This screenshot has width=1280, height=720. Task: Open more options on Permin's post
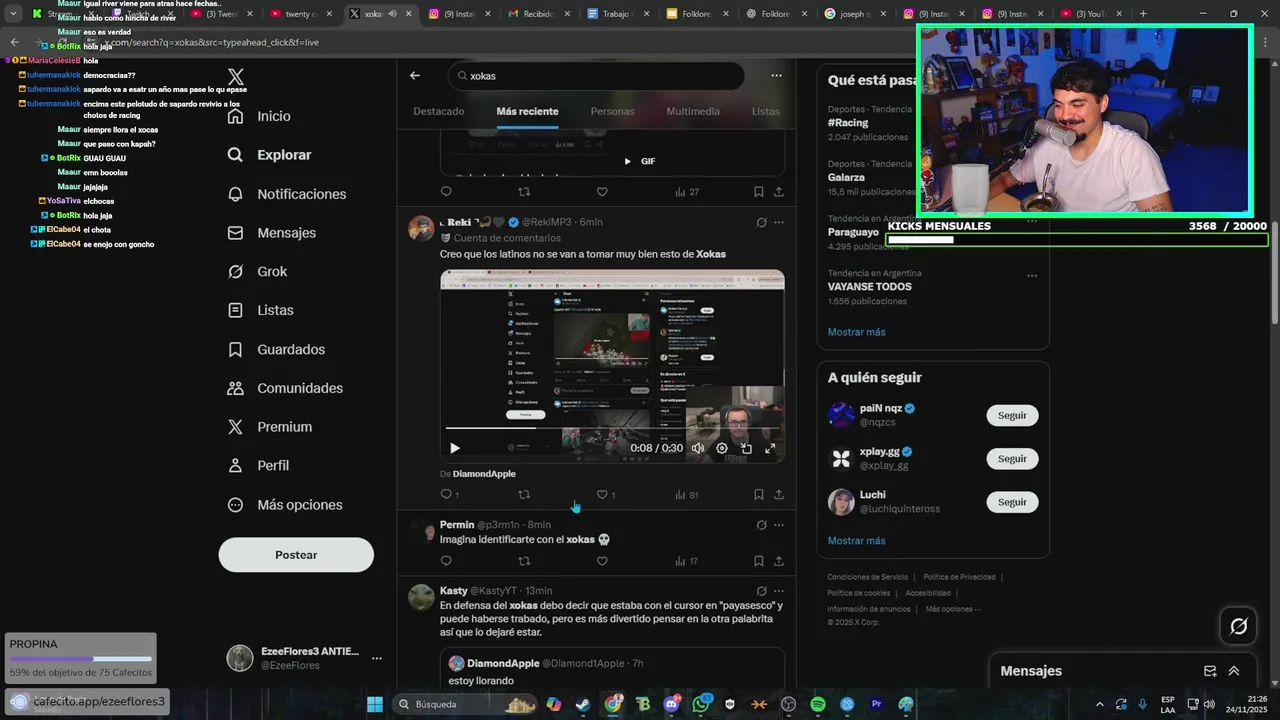click(779, 525)
